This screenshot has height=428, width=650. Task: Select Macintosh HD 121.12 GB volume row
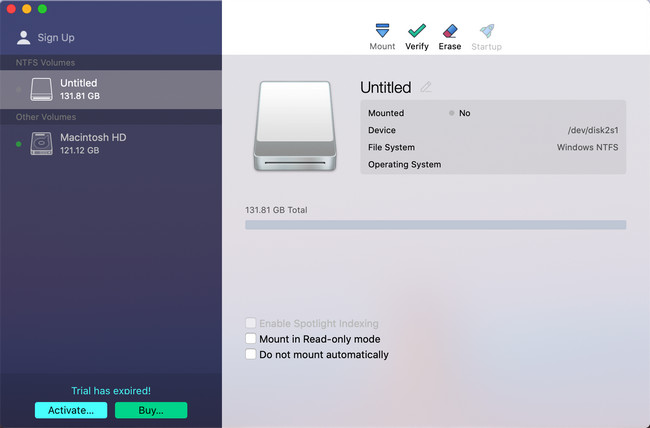(x=111, y=143)
